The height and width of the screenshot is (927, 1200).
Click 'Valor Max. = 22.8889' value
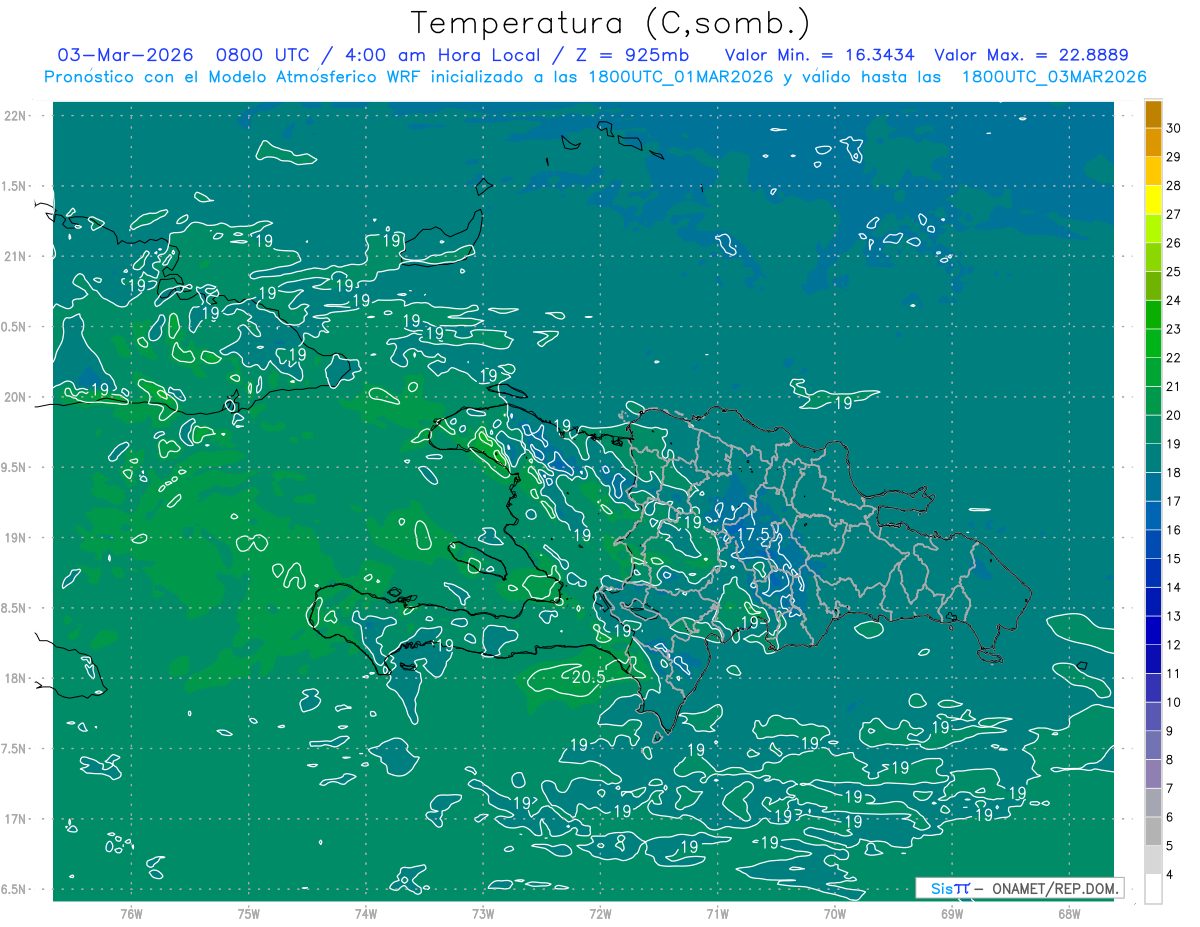1031,55
